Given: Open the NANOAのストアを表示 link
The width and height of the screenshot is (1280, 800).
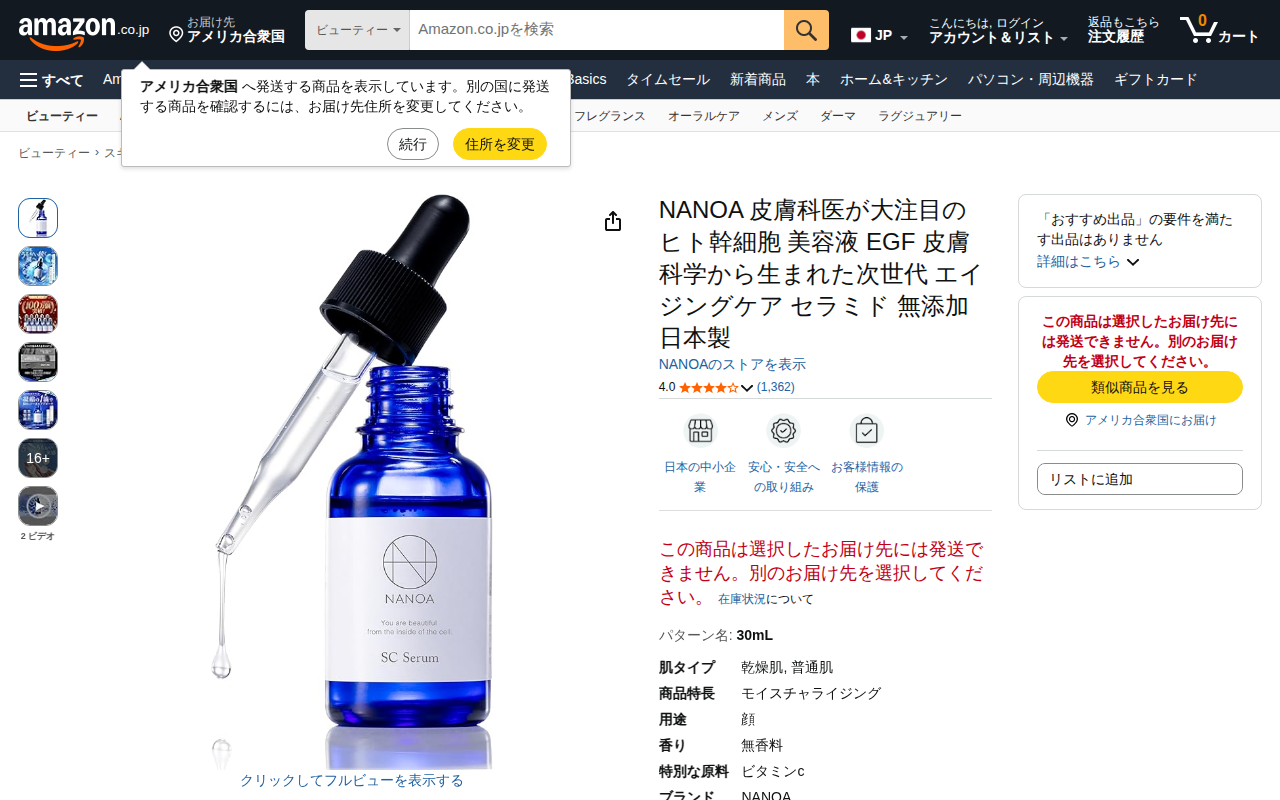Looking at the screenshot, I should click(x=732, y=365).
